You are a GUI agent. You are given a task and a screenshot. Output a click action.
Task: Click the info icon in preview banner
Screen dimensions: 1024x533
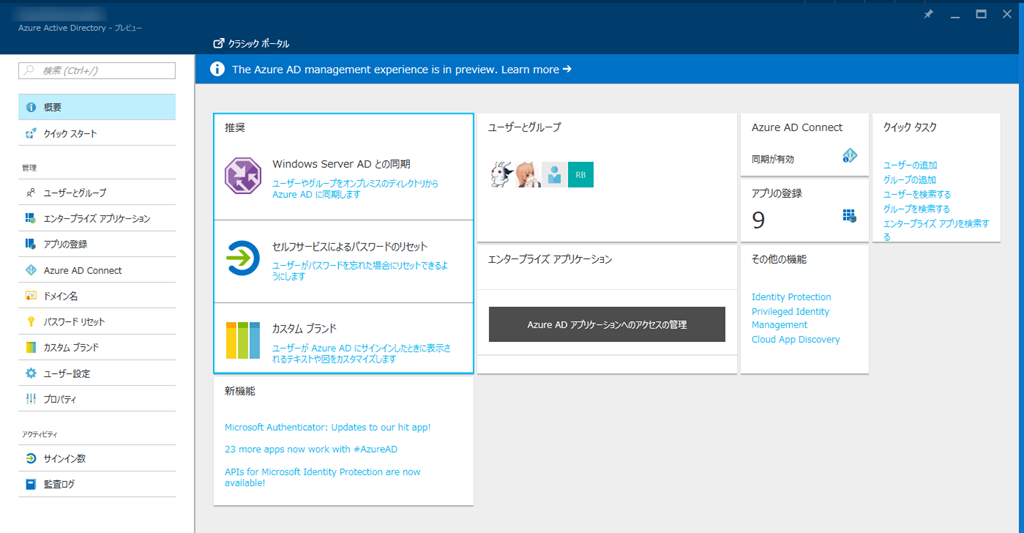(x=217, y=69)
